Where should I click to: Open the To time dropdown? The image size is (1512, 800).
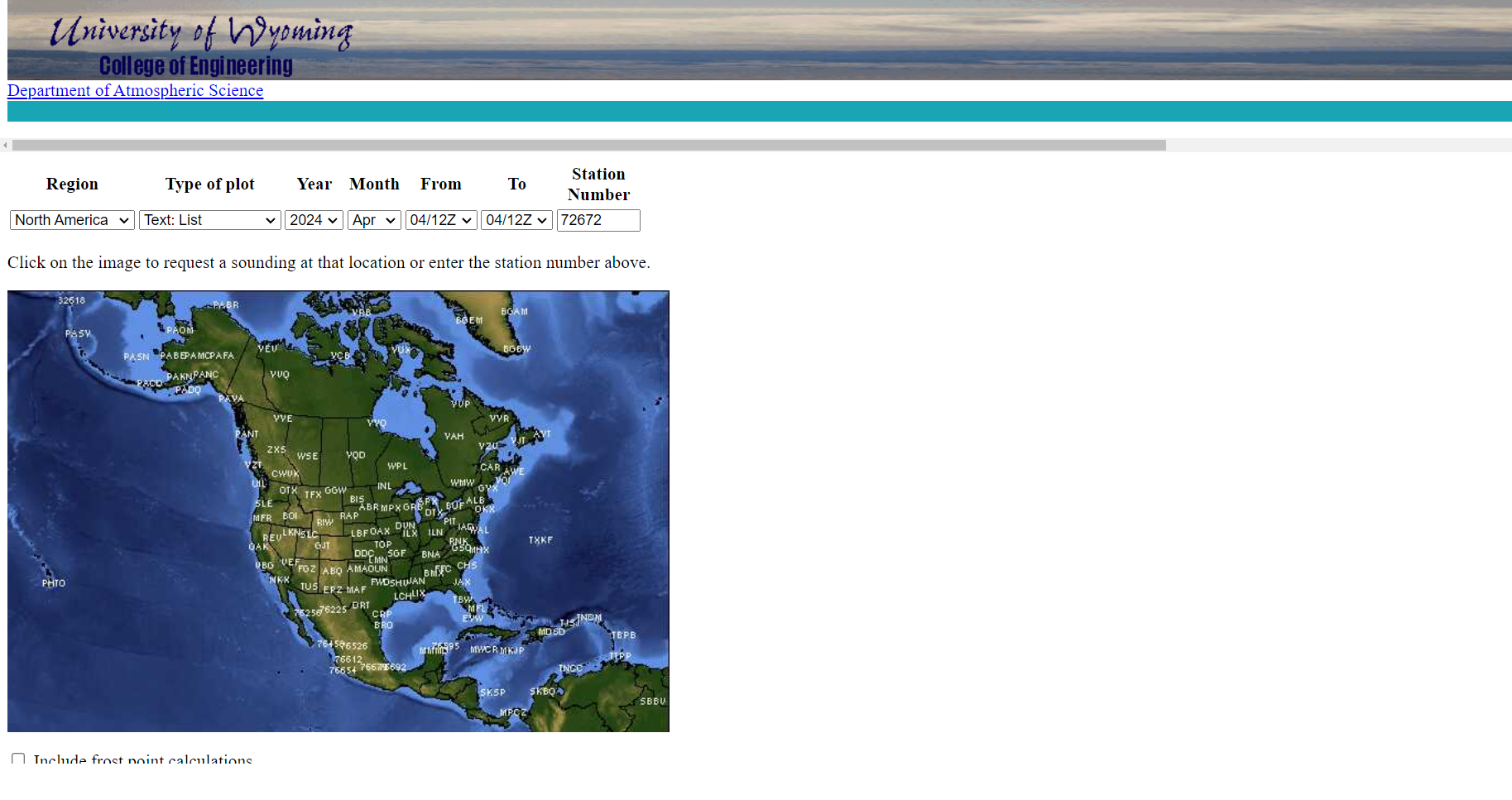click(516, 220)
